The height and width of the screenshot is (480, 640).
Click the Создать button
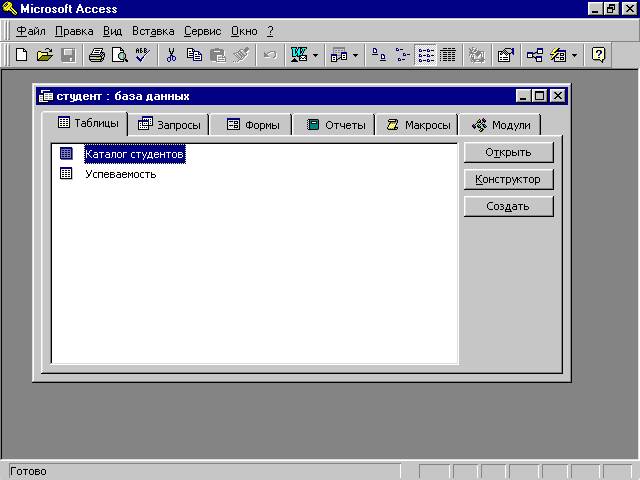pyautogui.click(x=508, y=206)
